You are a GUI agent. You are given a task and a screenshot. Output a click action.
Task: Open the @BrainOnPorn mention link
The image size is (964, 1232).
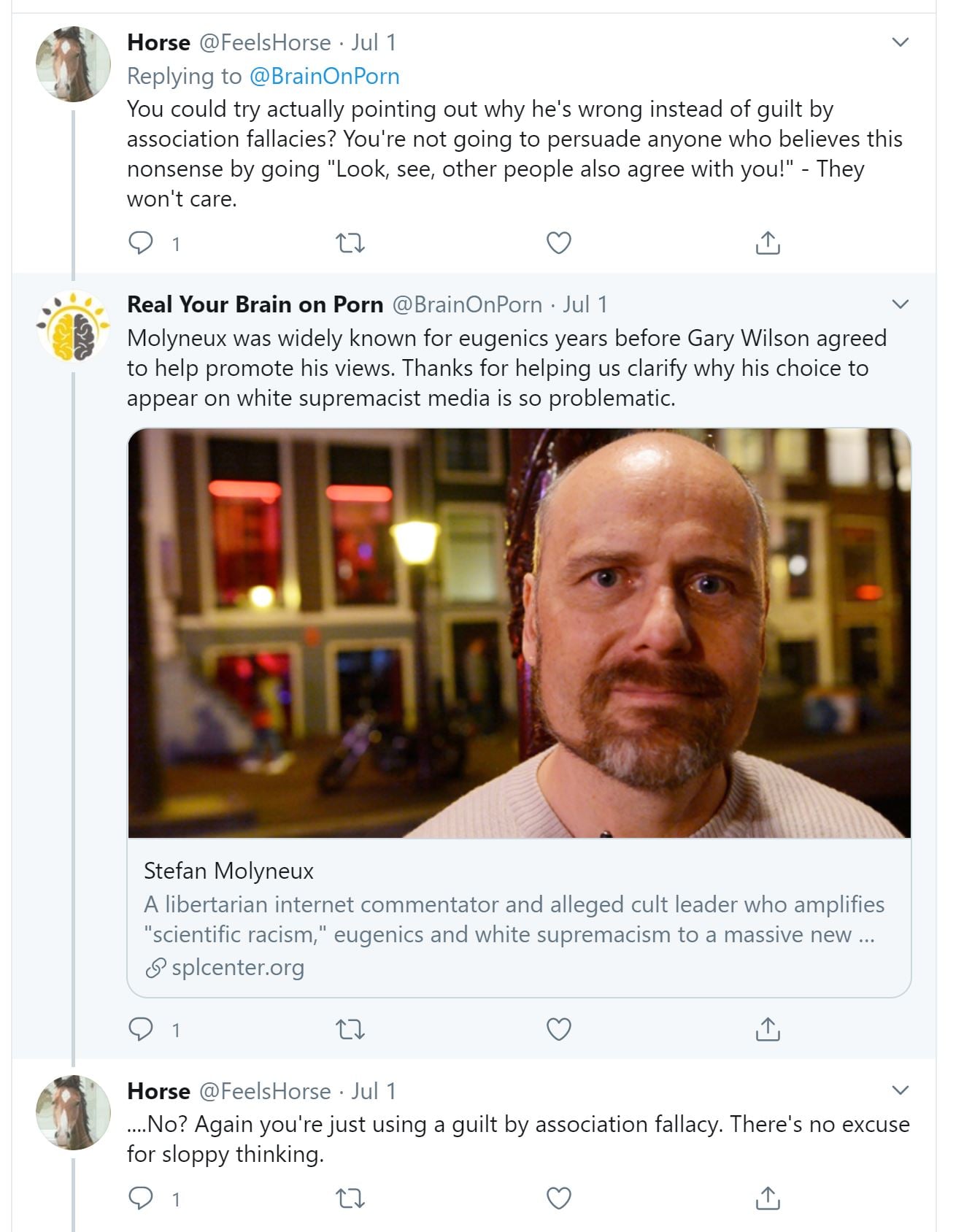[324, 76]
